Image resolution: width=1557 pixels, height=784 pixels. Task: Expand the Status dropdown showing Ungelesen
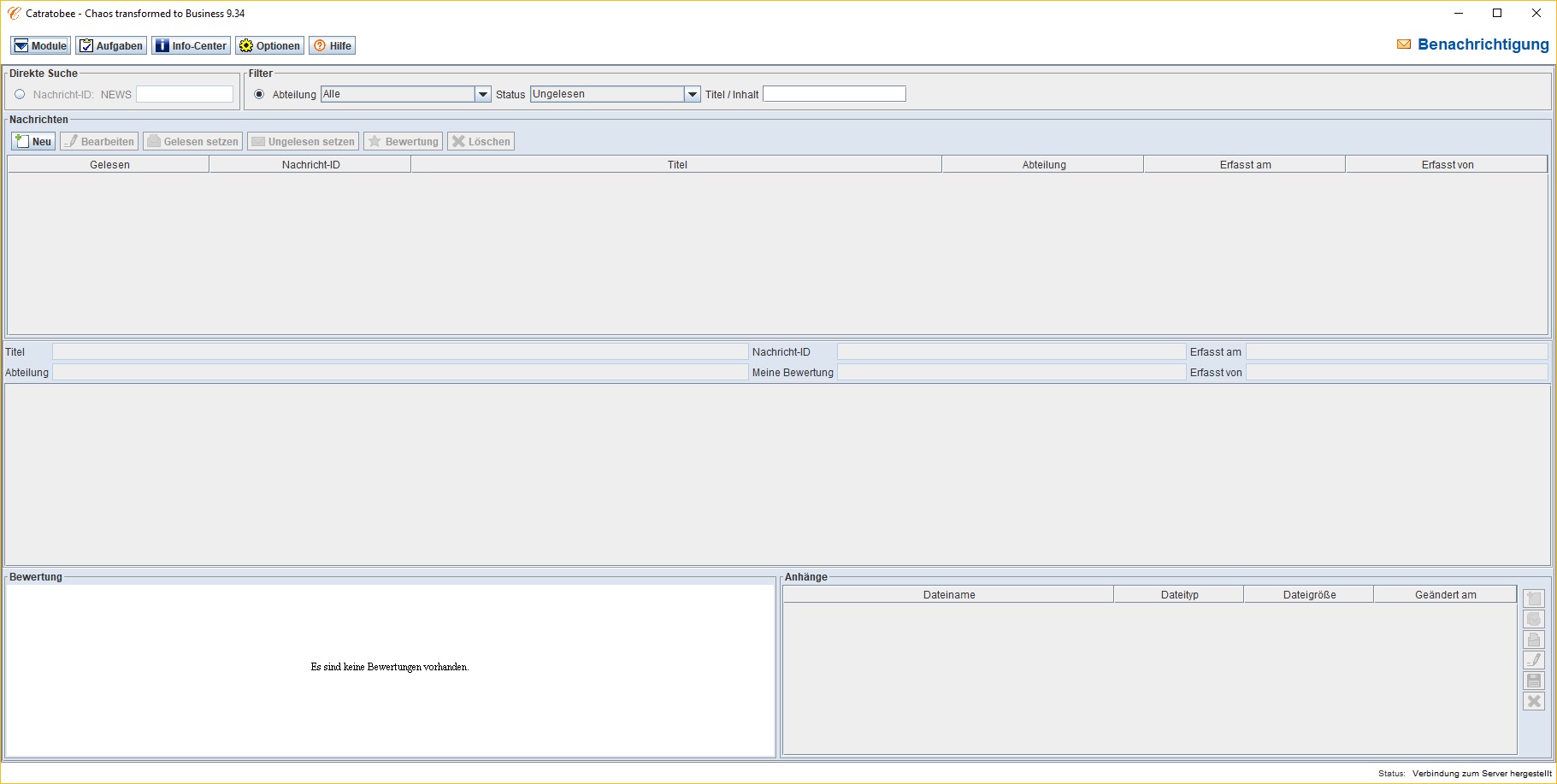[693, 95]
